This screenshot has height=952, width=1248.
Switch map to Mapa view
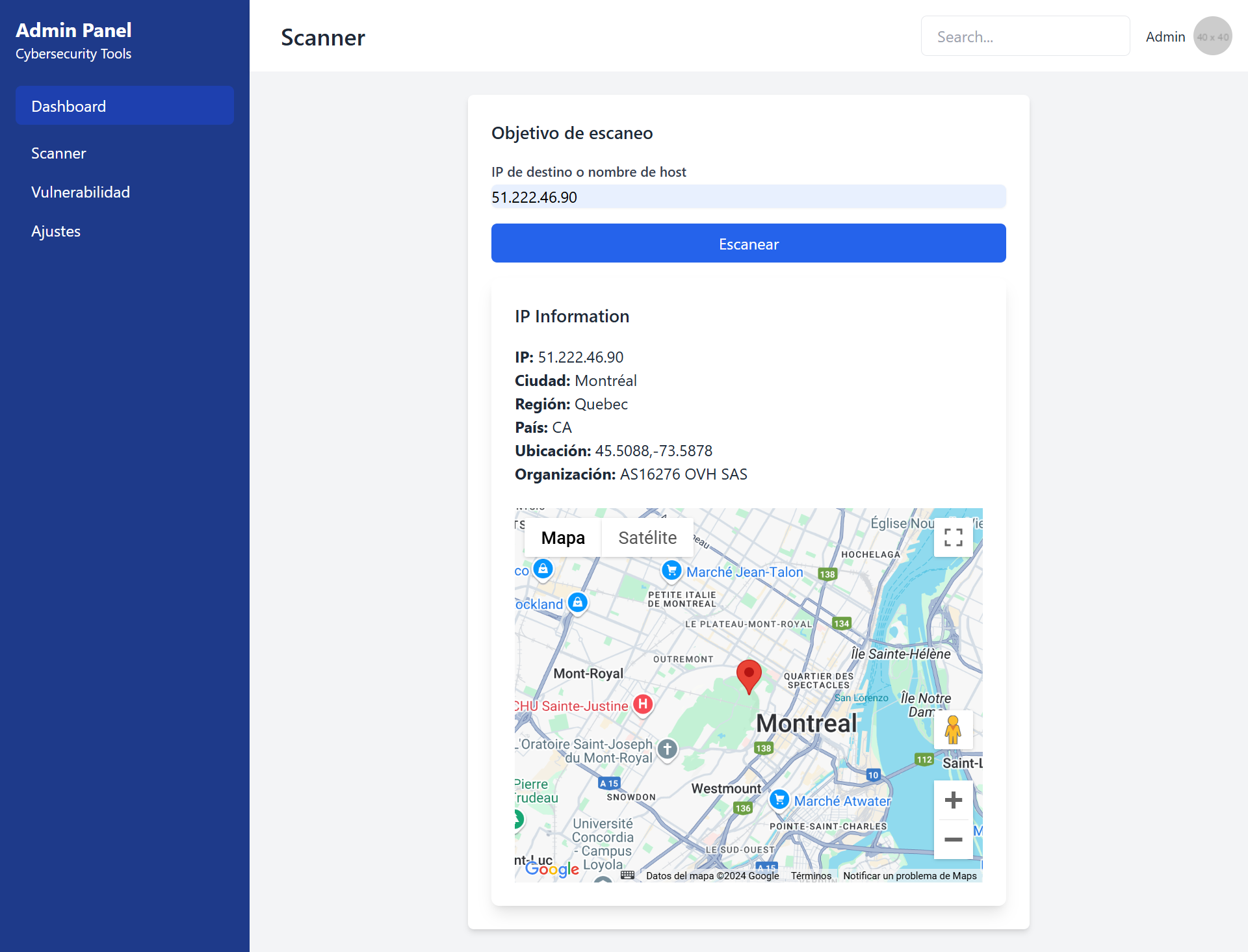coord(563,537)
